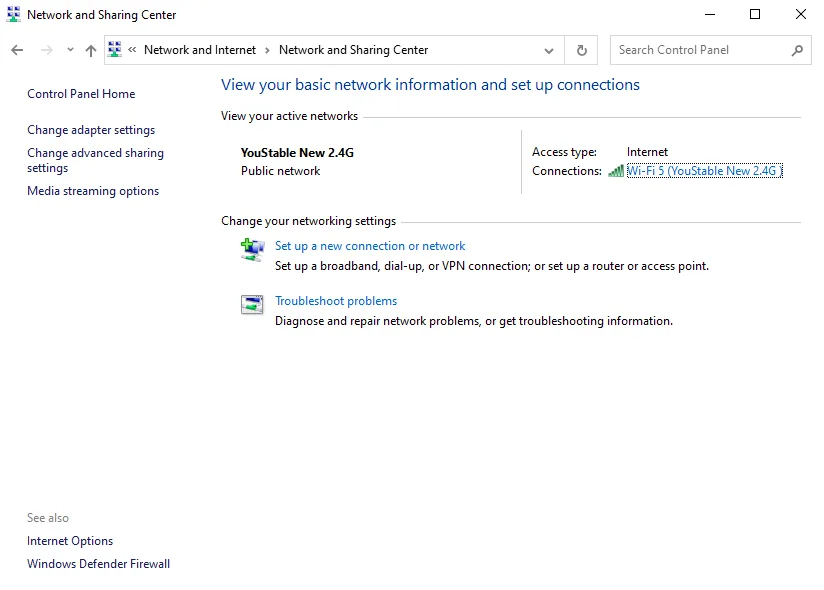This screenshot has width=824, height=590.
Task: Open Change adapter settings
Action: [x=91, y=130]
